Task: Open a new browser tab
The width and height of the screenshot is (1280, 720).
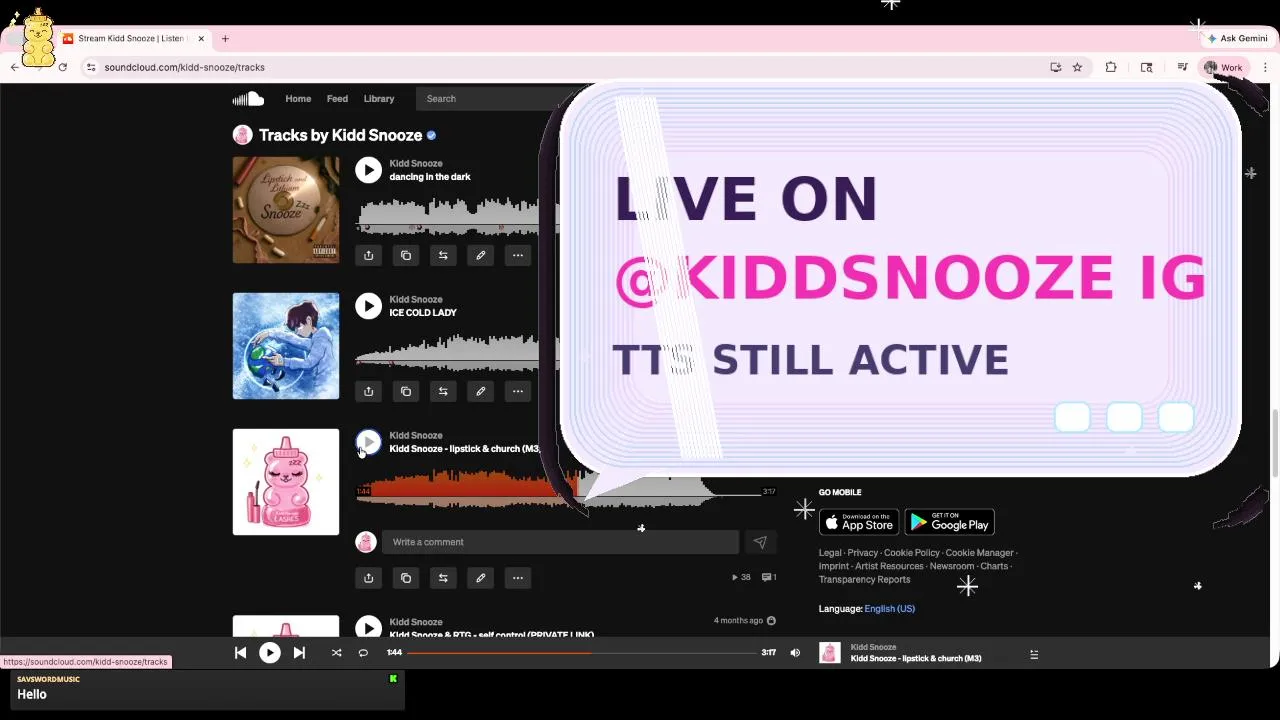Action: pos(225,38)
